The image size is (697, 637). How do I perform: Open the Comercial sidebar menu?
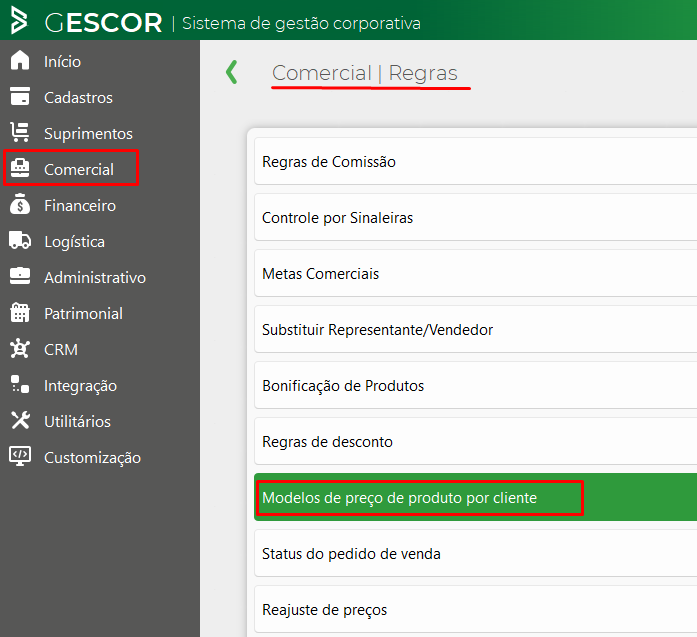(x=71, y=168)
